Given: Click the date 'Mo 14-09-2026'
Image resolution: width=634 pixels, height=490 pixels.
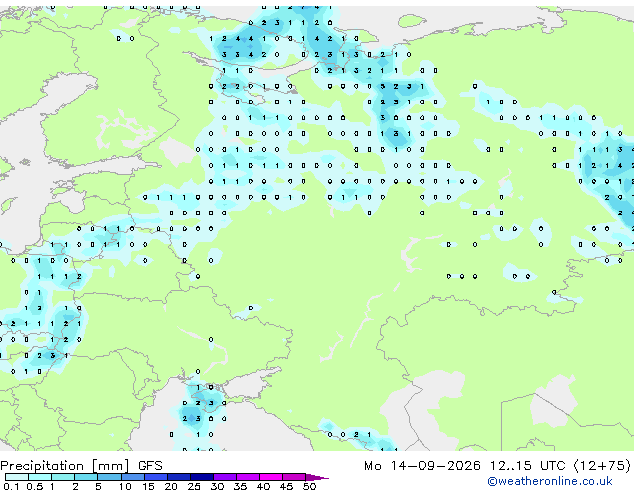Looking at the screenshot, I should point(423,466).
